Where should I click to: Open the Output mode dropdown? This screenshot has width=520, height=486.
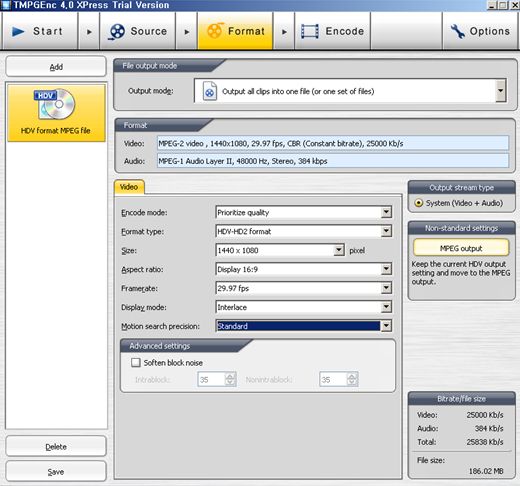[501, 91]
